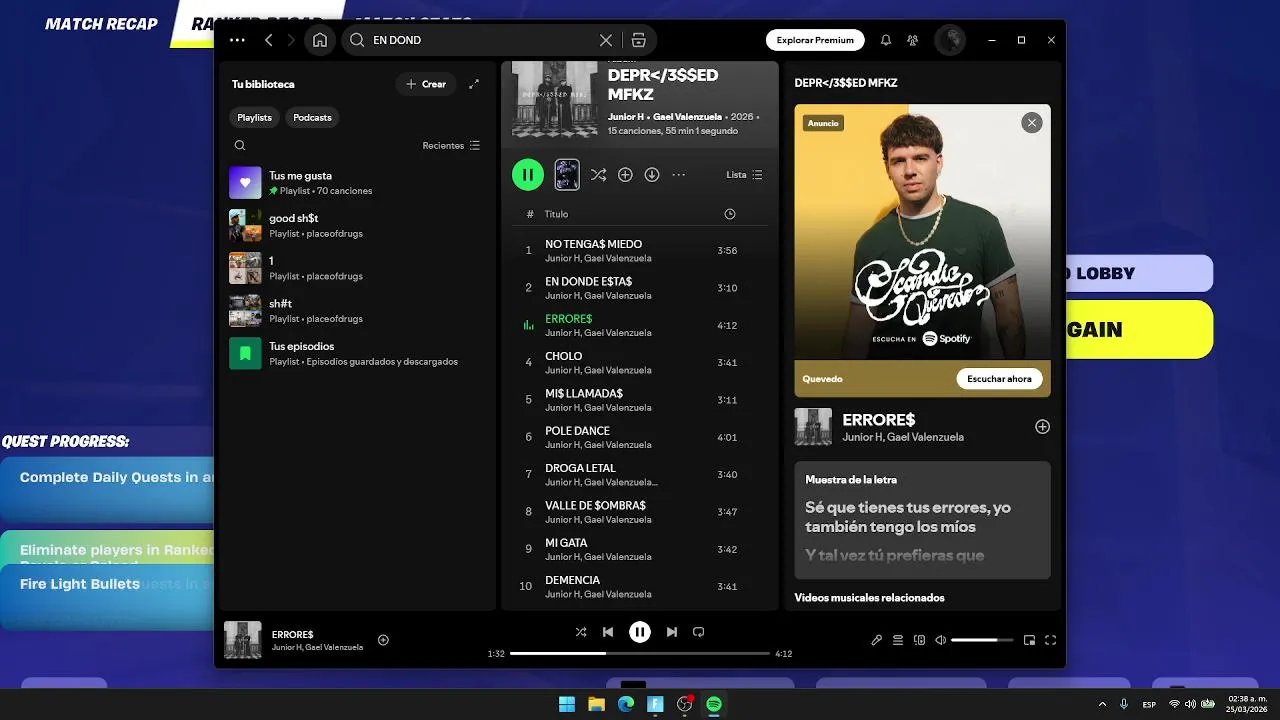Show hidden tray icons
The height and width of the screenshot is (720, 1280).
(1102, 704)
